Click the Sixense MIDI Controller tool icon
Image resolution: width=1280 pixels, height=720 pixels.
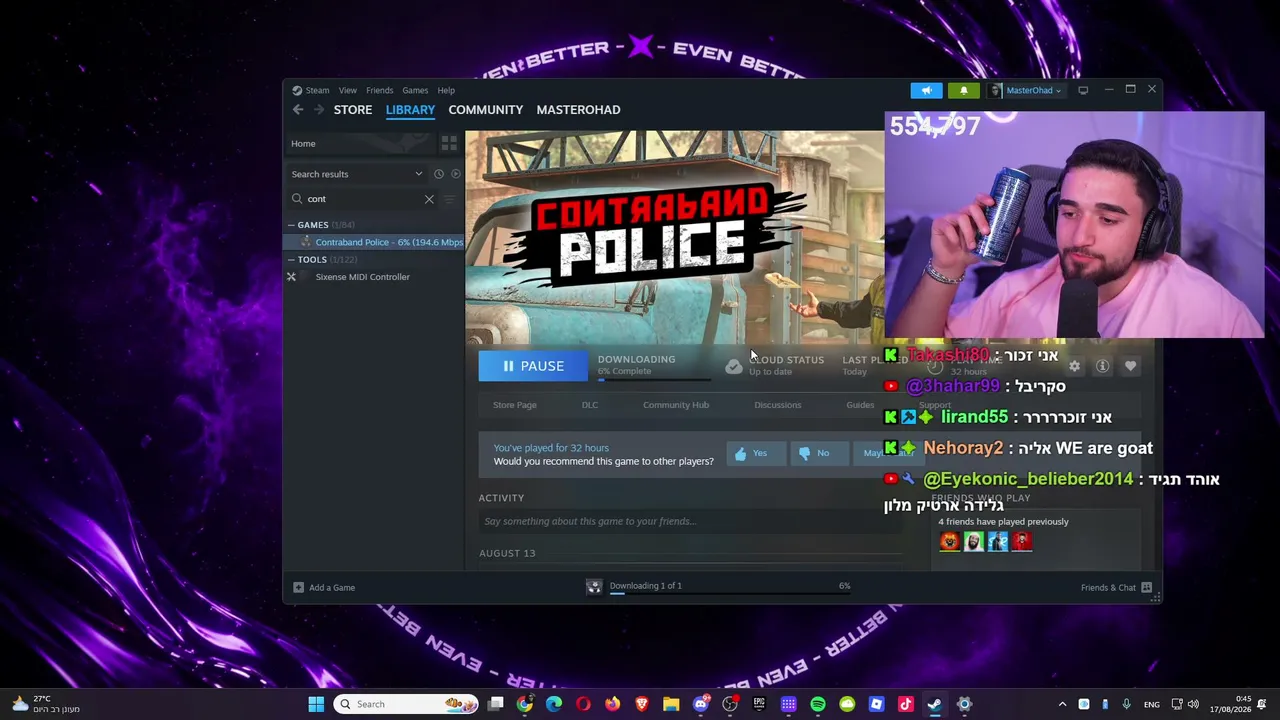pos(291,277)
